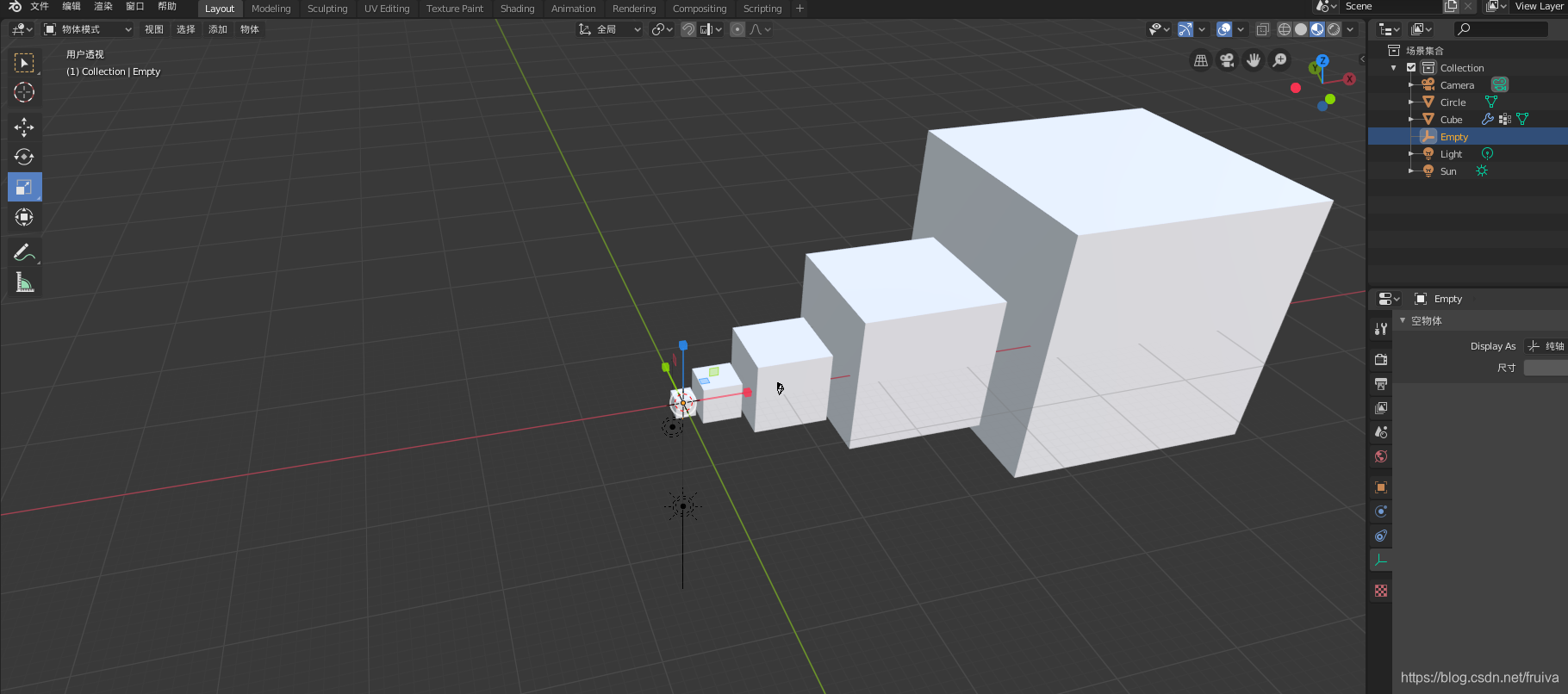
Task: Open the Texture properties tab
Action: [x=1381, y=591]
